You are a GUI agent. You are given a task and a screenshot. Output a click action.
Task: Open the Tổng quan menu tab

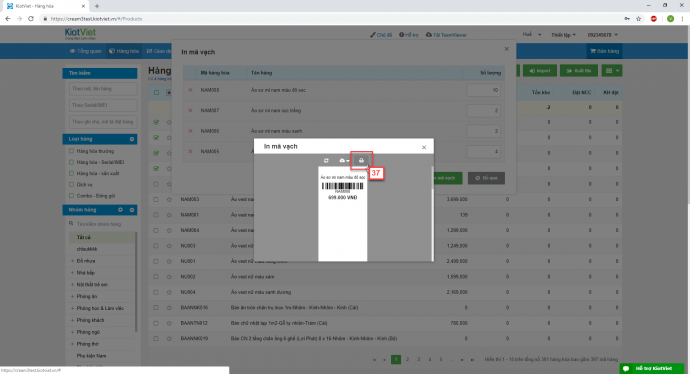tap(85, 51)
